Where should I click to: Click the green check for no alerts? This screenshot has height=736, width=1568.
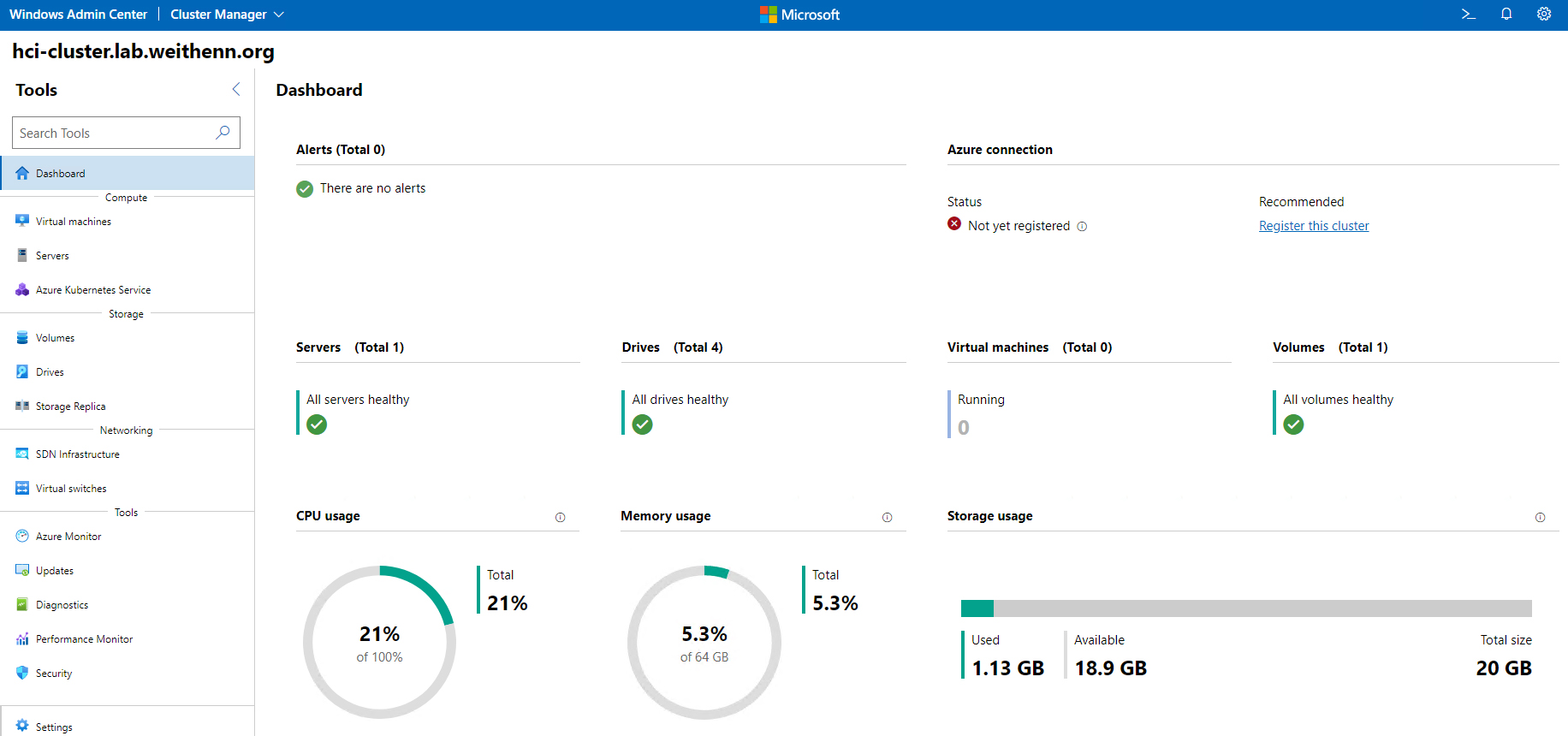point(305,189)
